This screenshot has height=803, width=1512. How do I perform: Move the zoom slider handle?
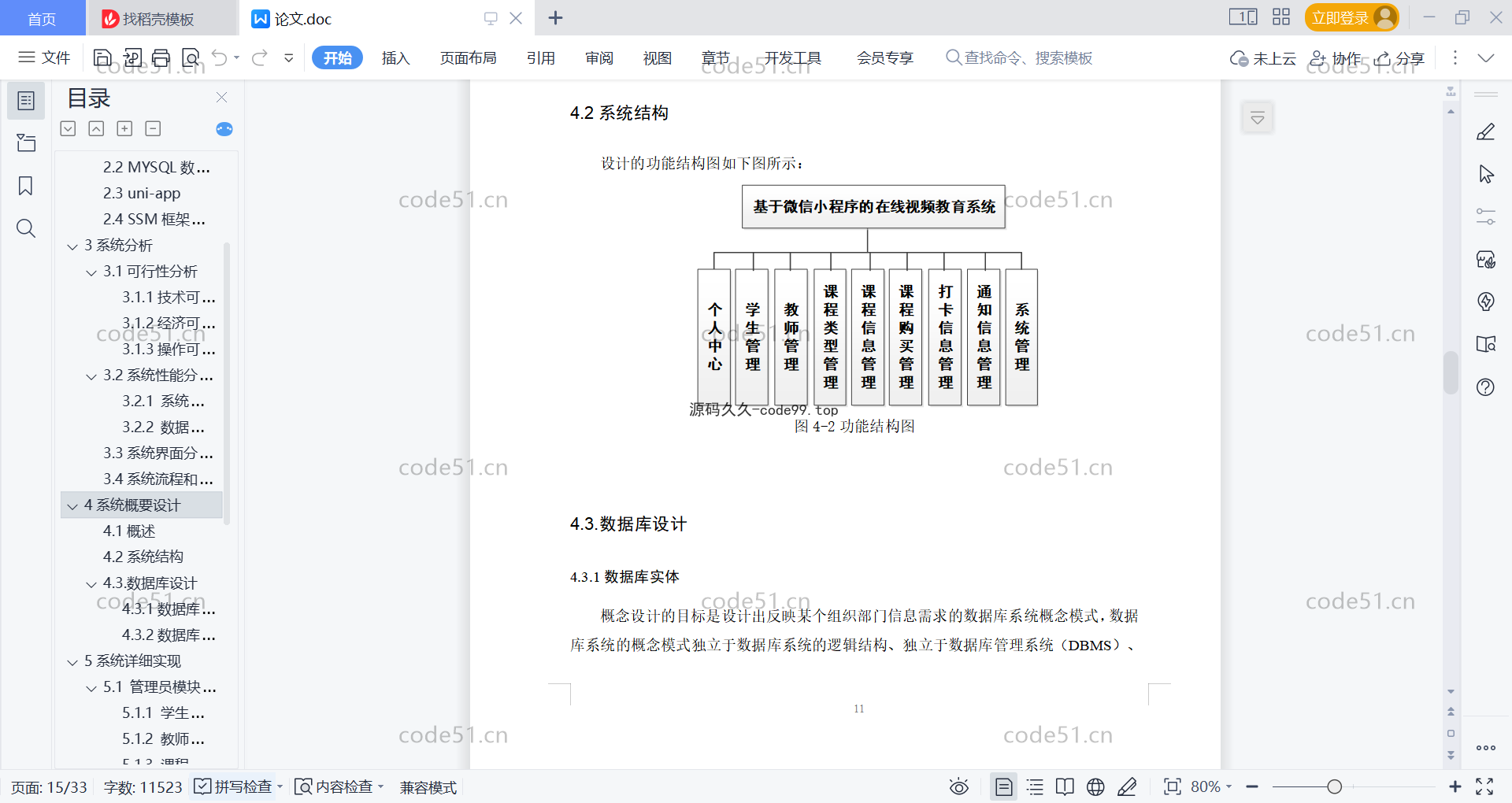(x=1334, y=786)
